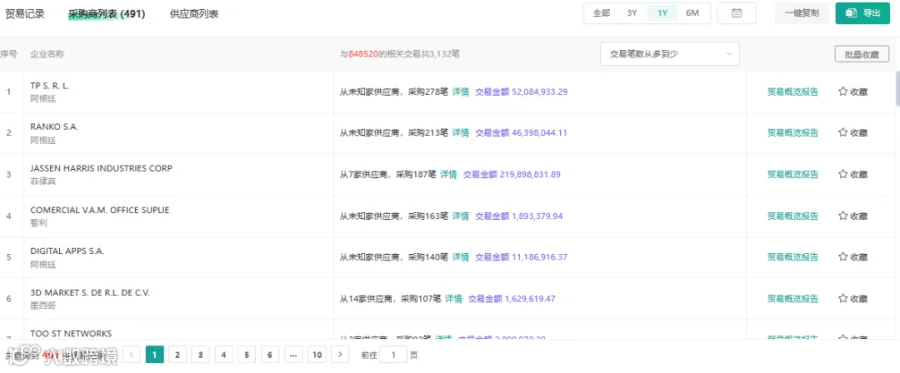Click DIGITAL APPS S.A. company name
Screen dimensions: 900x373
pos(67,251)
